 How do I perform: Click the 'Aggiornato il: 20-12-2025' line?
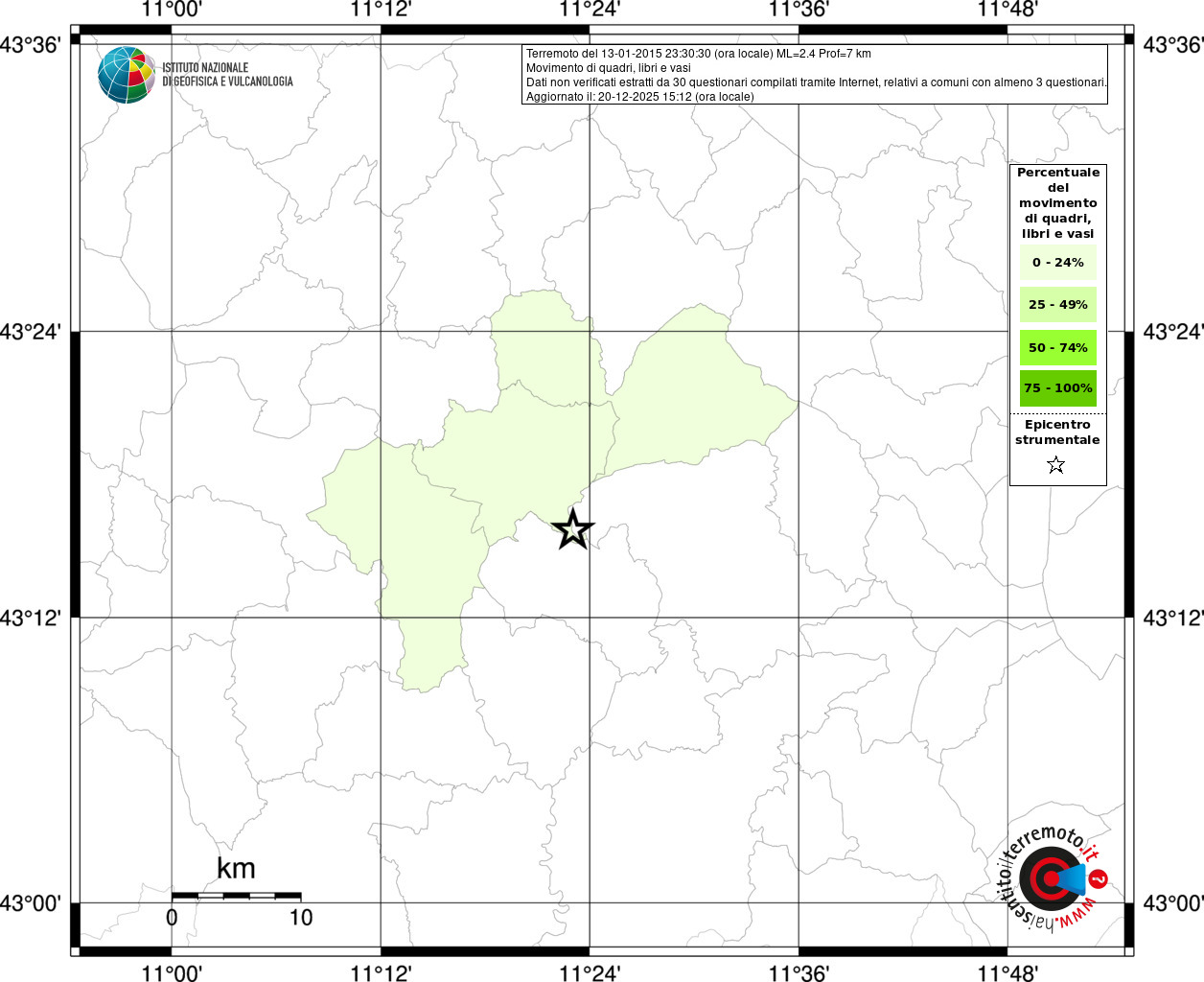coord(640,97)
